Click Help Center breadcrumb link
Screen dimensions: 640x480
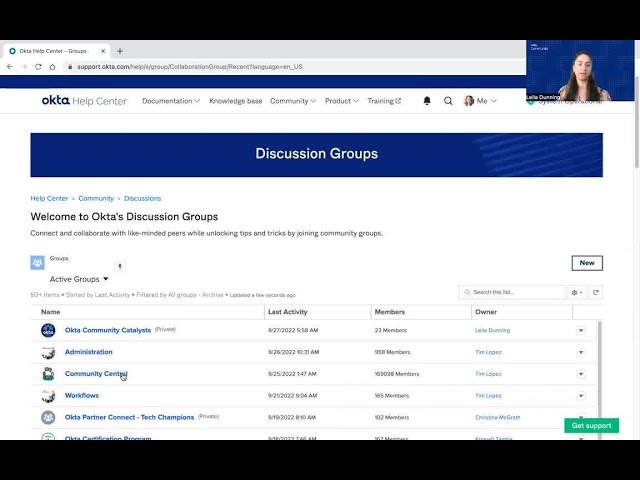(49, 198)
